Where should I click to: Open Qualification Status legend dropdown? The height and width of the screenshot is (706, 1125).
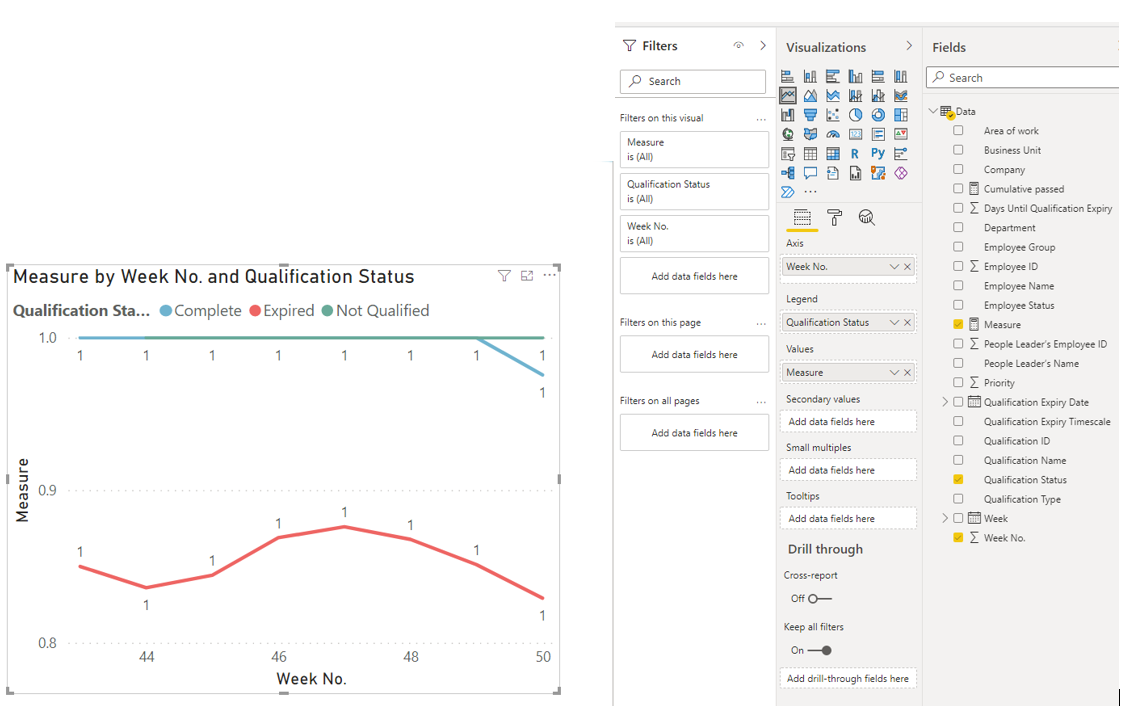[894, 322]
